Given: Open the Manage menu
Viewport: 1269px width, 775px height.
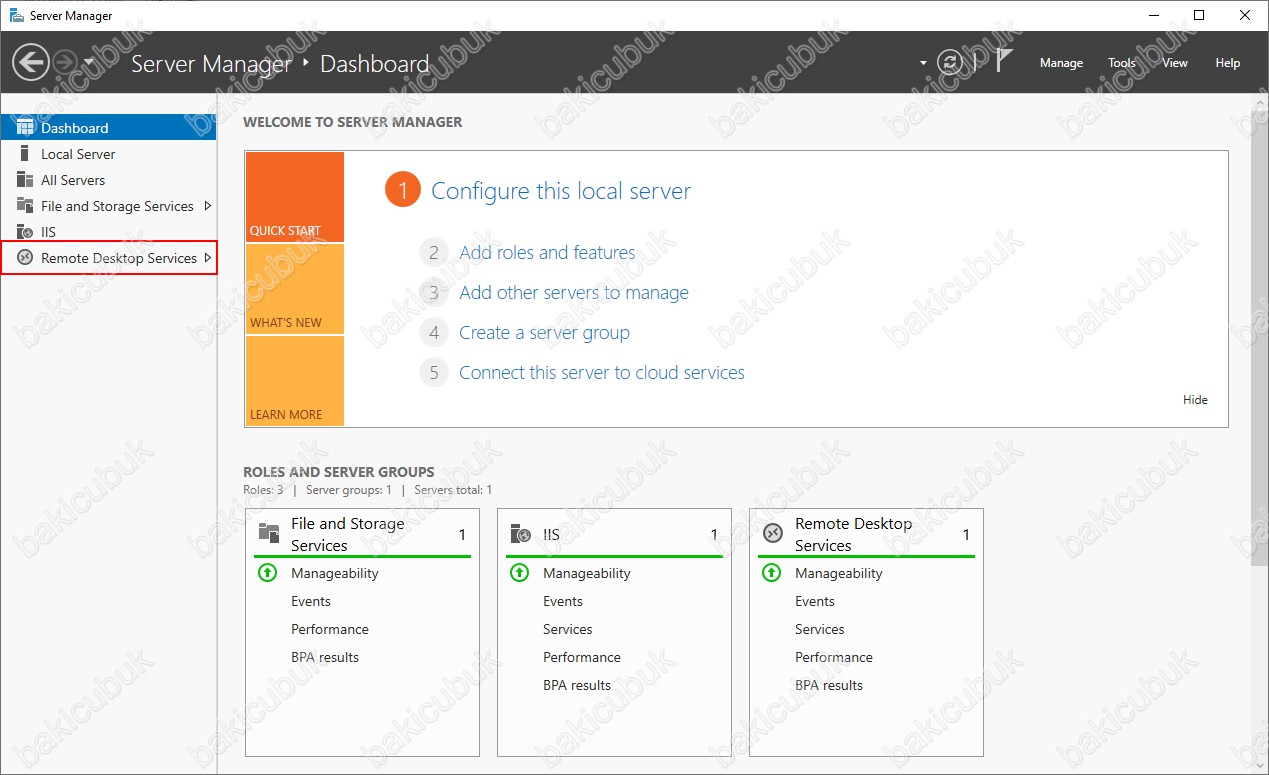Looking at the screenshot, I should [1061, 62].
